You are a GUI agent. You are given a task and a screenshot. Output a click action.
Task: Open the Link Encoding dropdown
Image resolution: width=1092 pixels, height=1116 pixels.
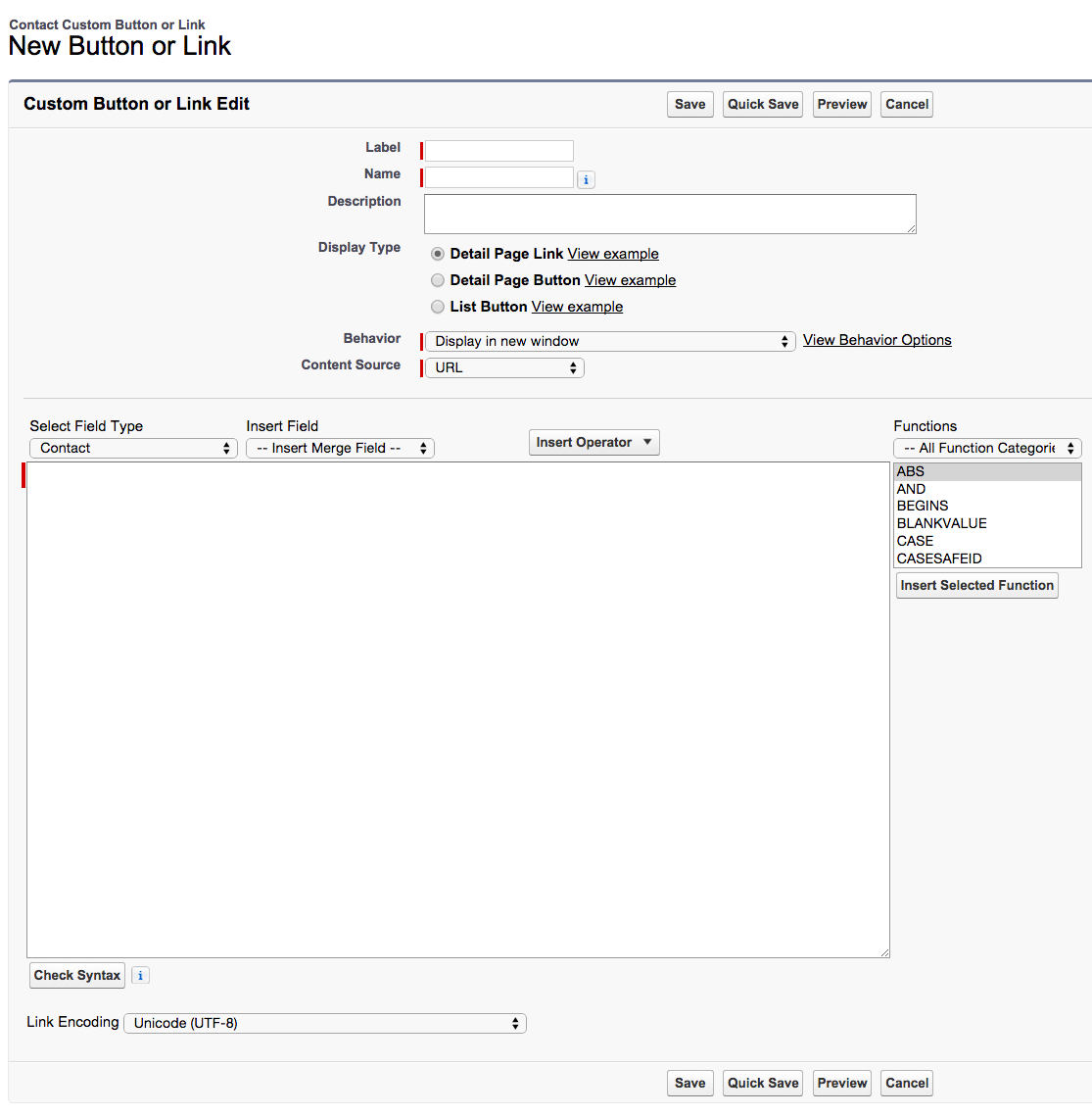[325, 1023]
